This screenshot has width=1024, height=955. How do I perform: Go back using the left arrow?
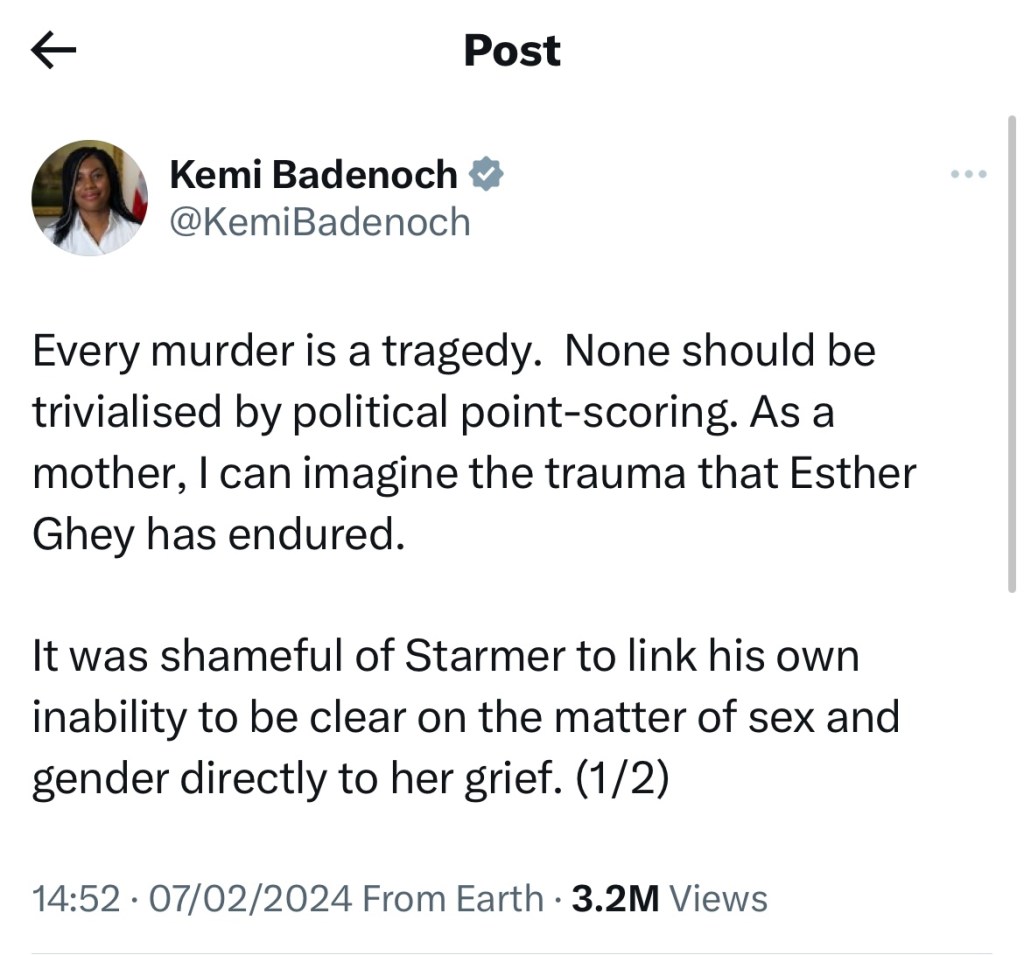pyautogui.click(x=54, y=50)
